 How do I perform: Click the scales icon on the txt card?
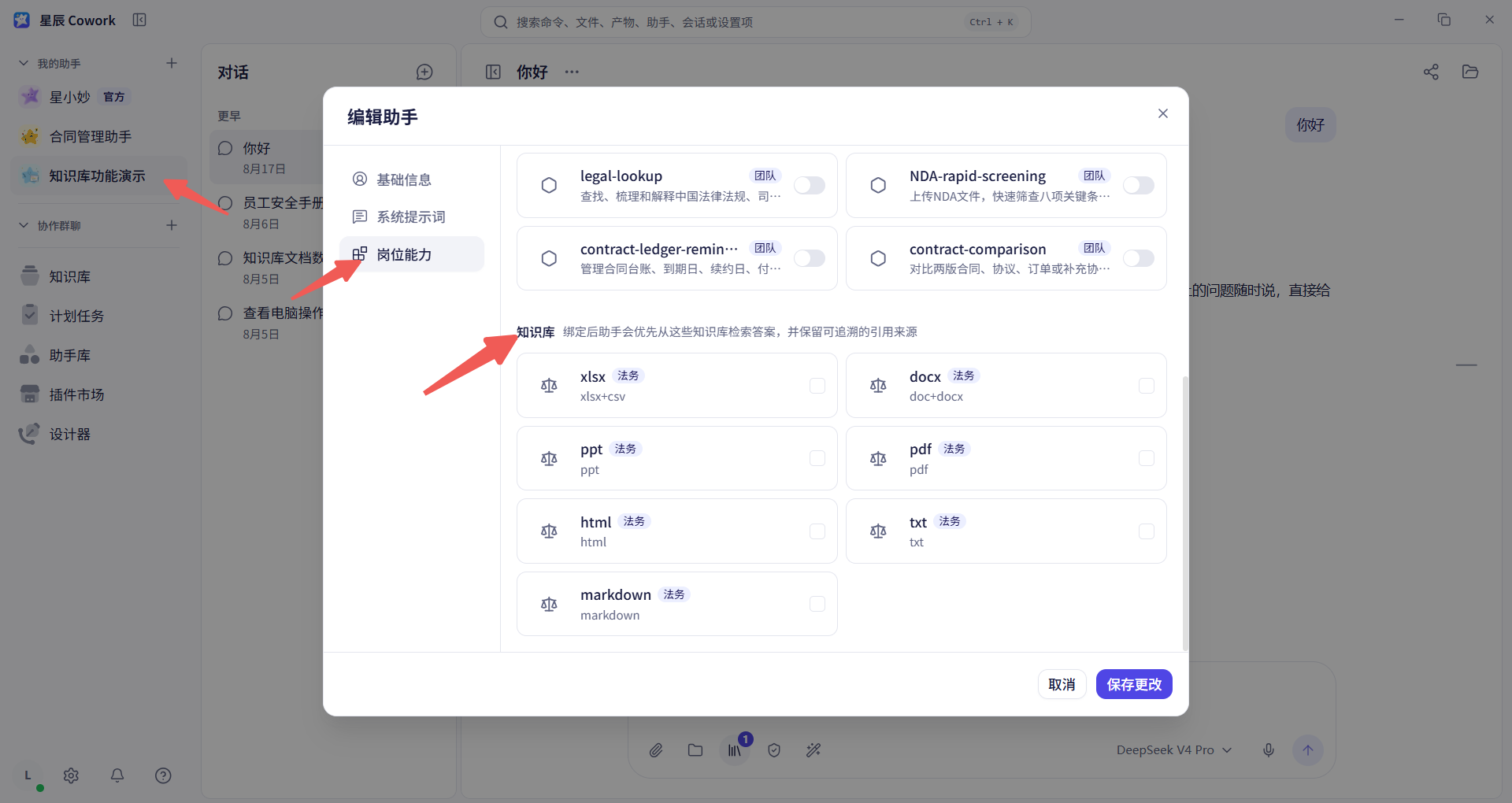point(878,531)
